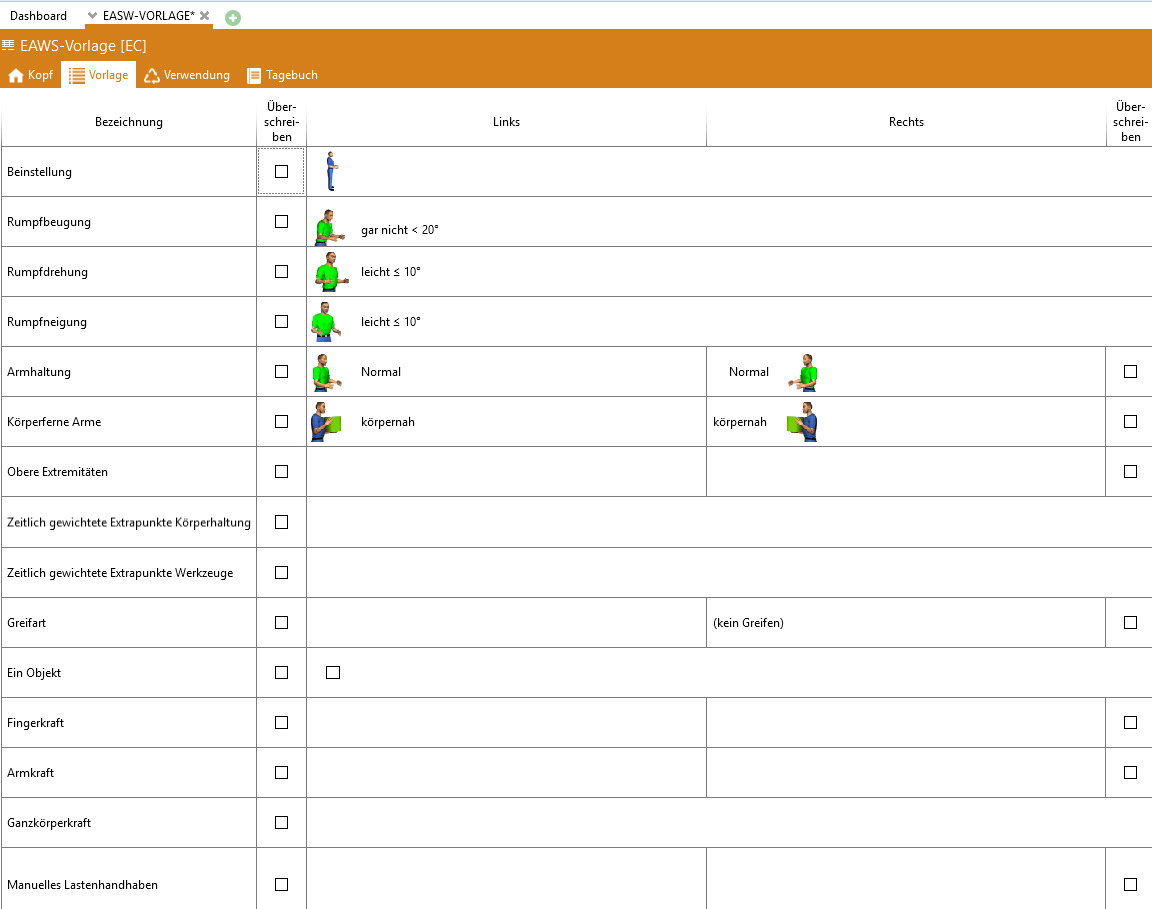This screenshot has height=909, width=1152.
Task: Enable overwrite checkbox for Beinstellung
Action: click(281, 171)
